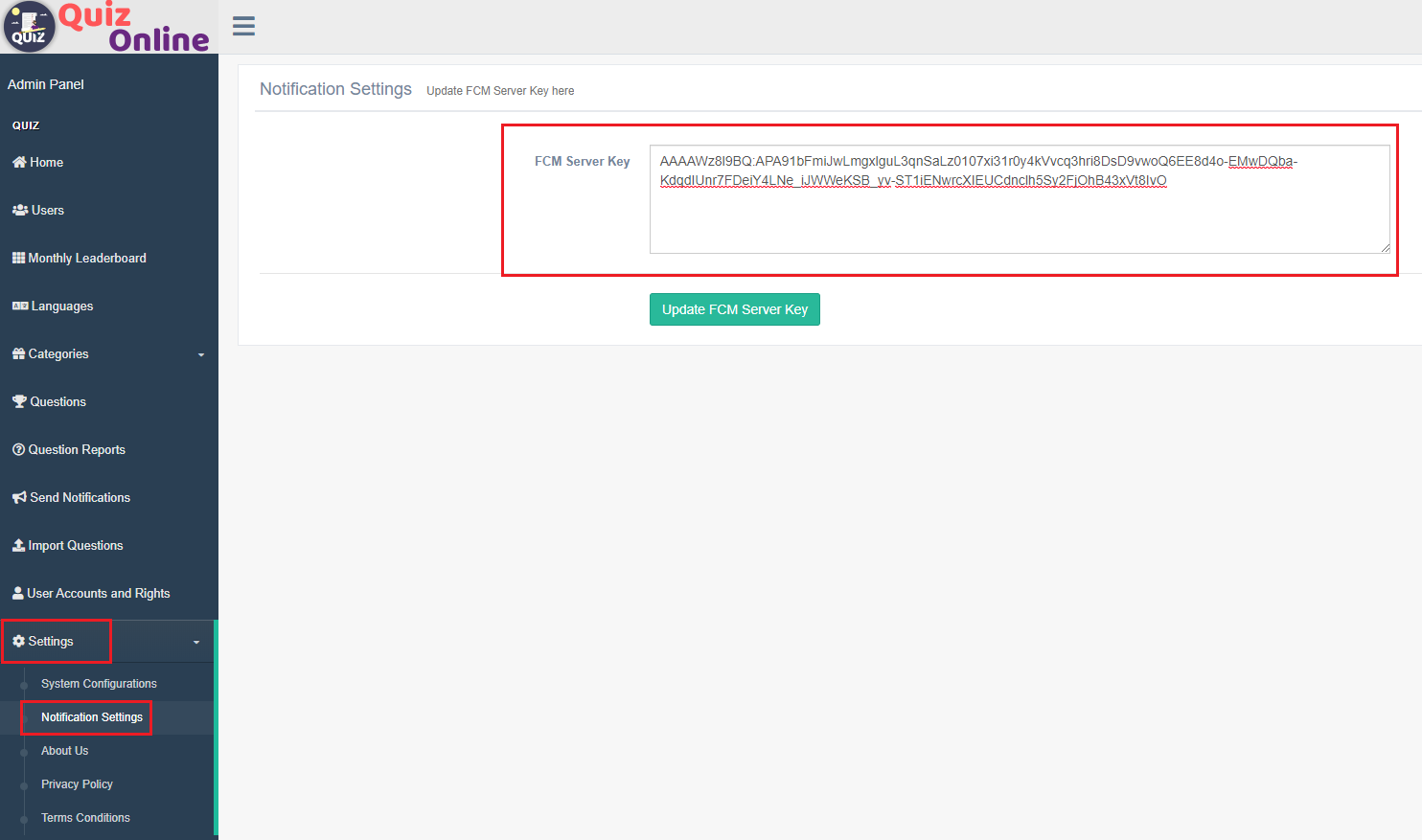Open the Users page
Viewport: 1422px width, 840px height.
click(x=109, y=210)
